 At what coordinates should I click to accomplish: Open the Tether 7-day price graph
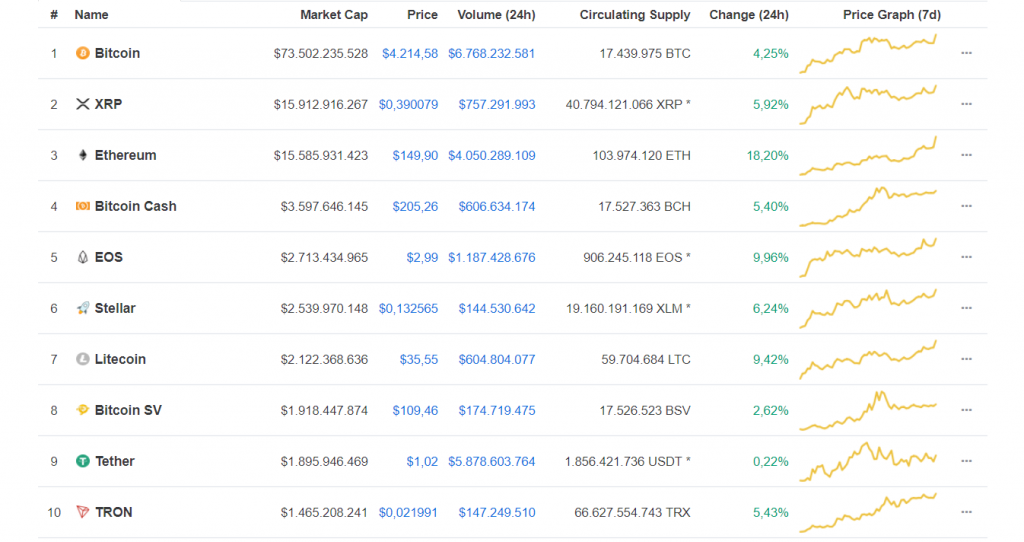869,462
